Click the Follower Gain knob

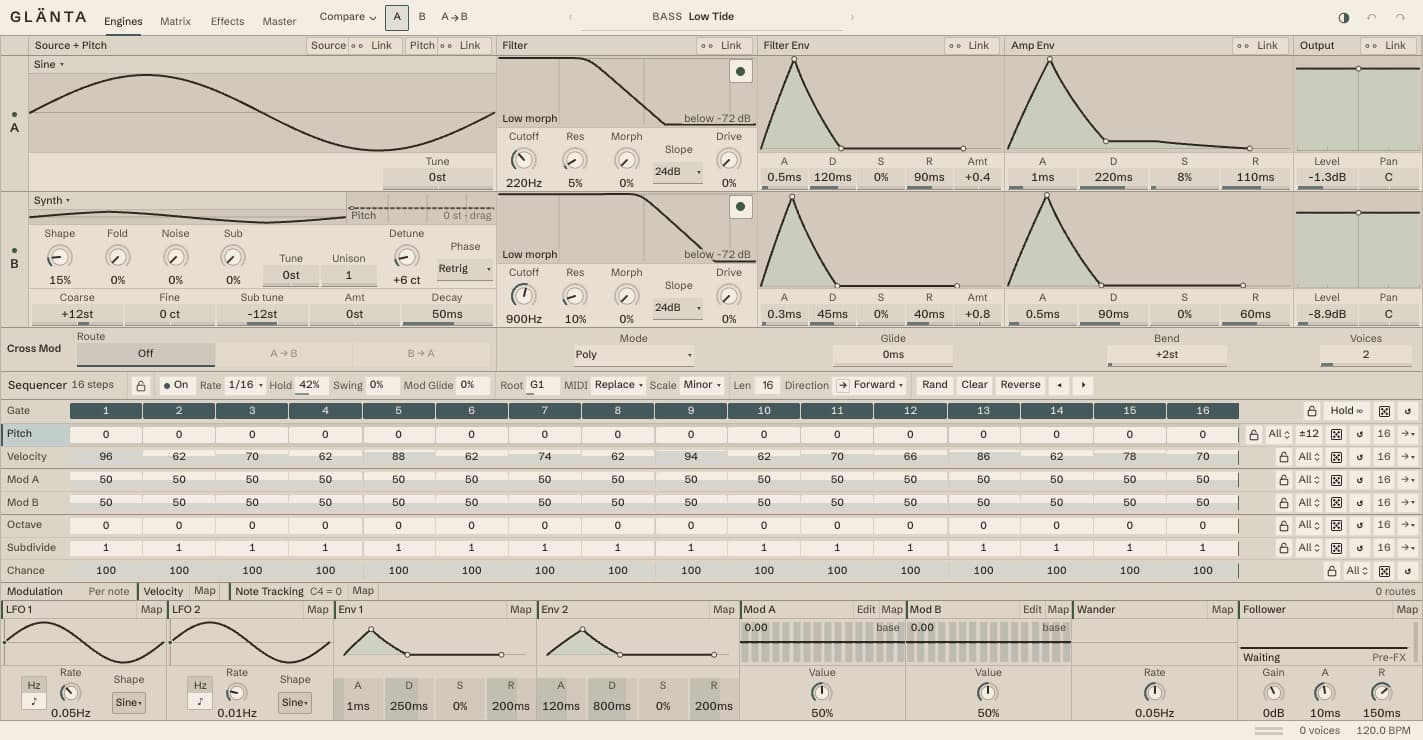click(x=1273, y=692)
